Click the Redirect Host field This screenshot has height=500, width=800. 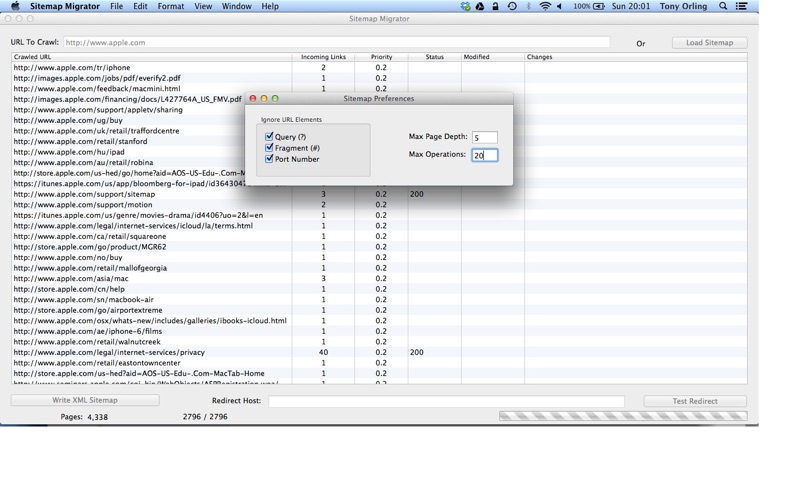pos(446,401)
